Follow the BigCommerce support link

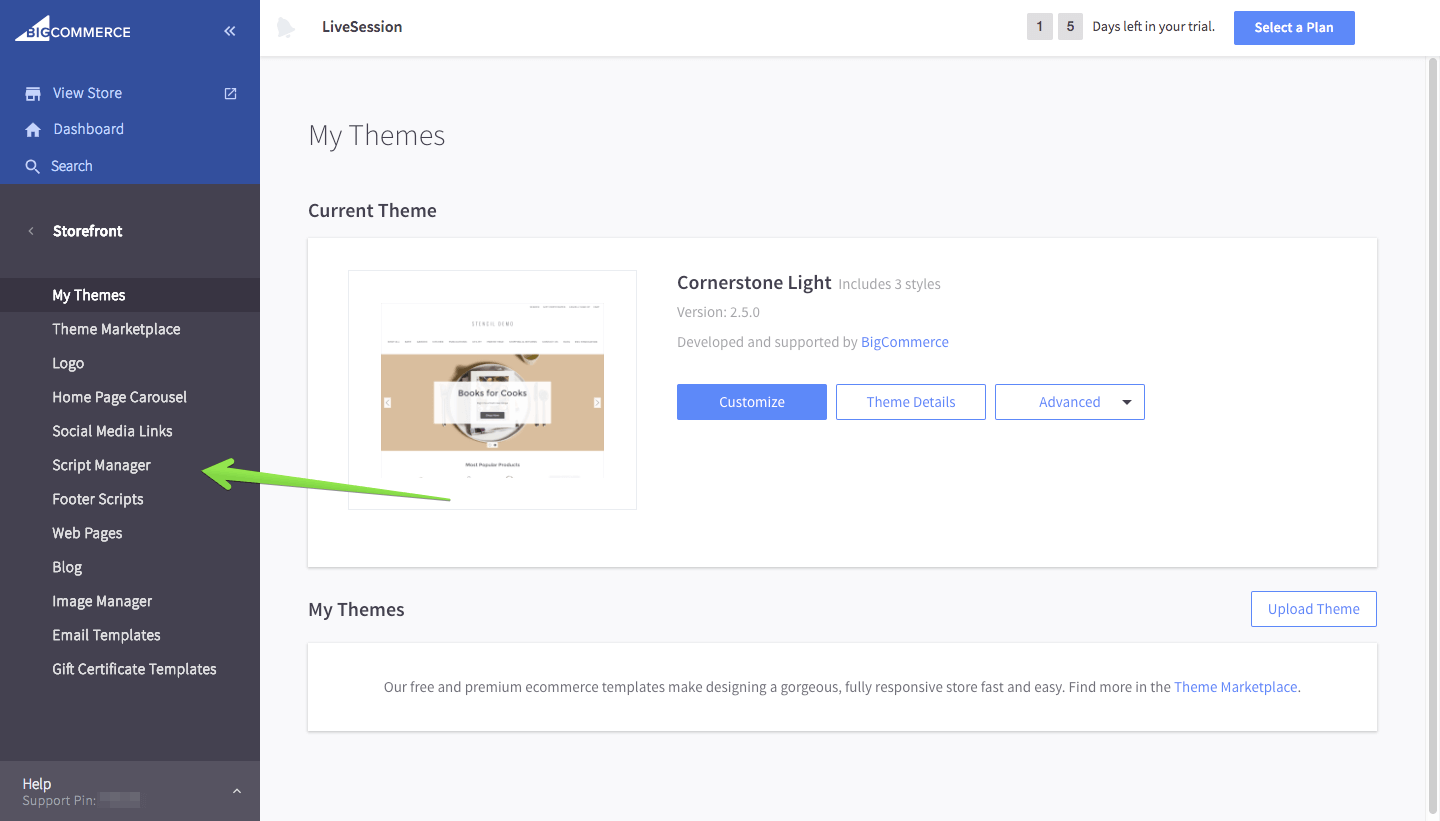tap(904, 341)
